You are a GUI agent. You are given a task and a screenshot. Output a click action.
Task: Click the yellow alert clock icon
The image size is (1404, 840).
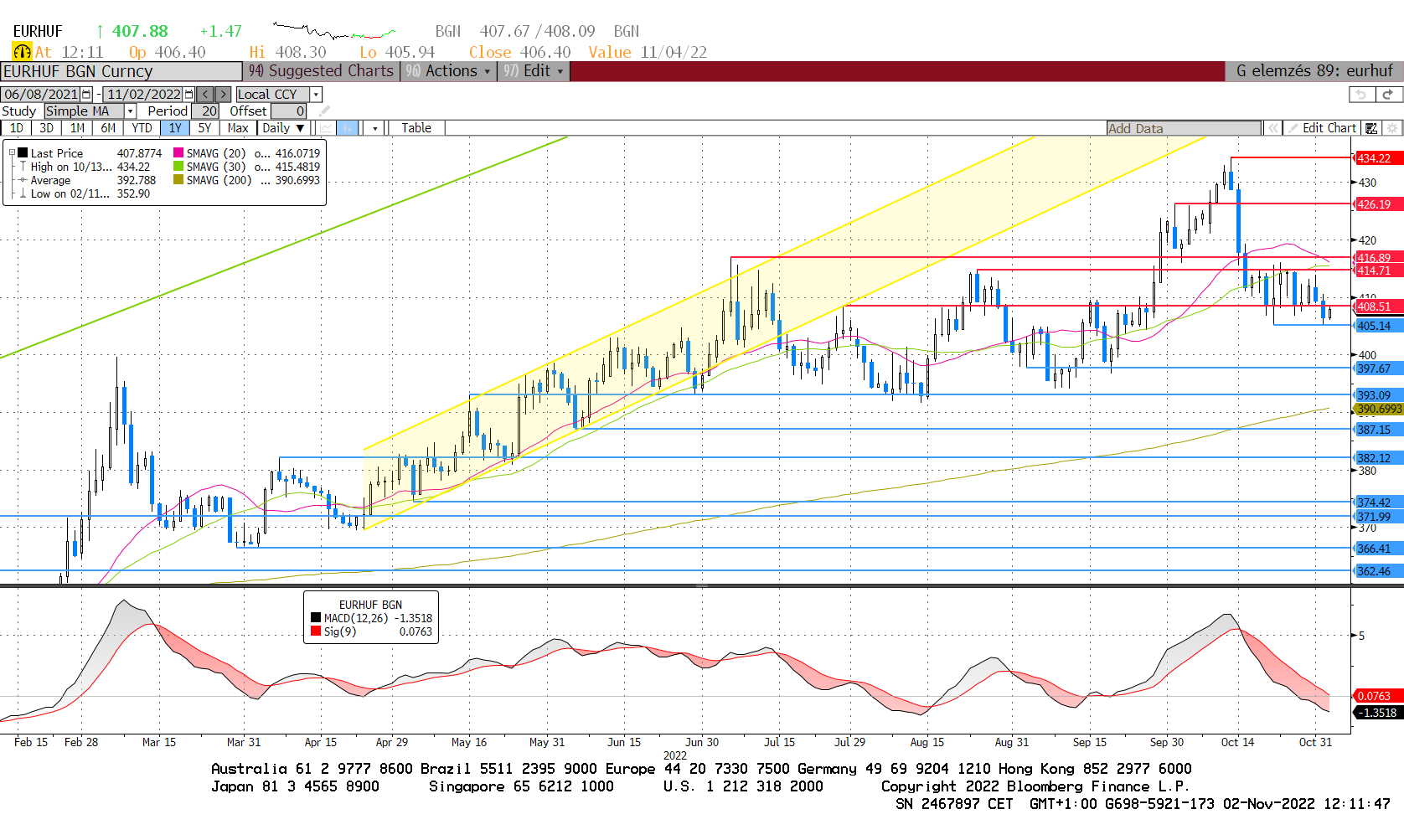[22, 52]
